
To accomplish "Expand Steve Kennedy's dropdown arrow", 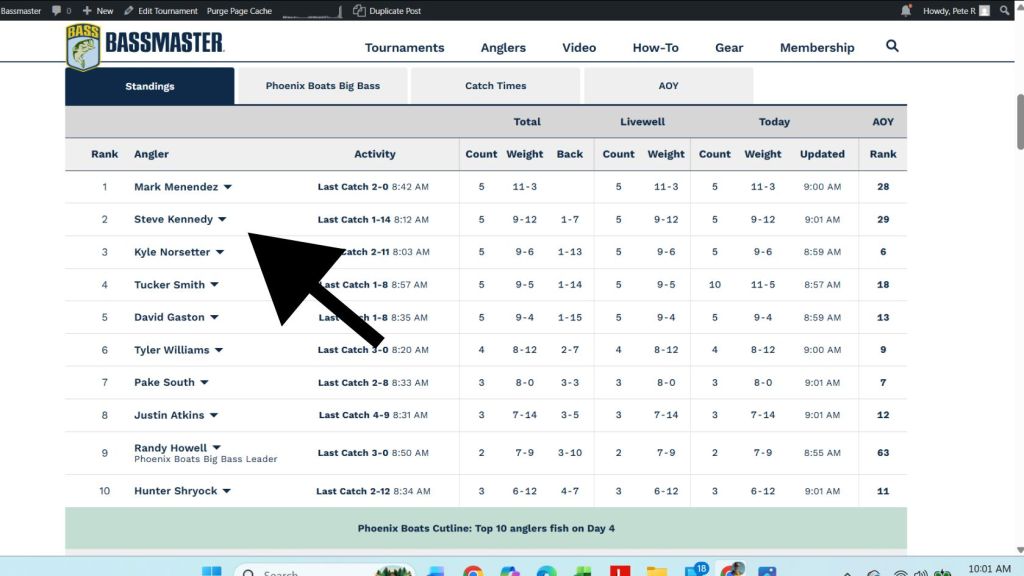I will (222, 220).
